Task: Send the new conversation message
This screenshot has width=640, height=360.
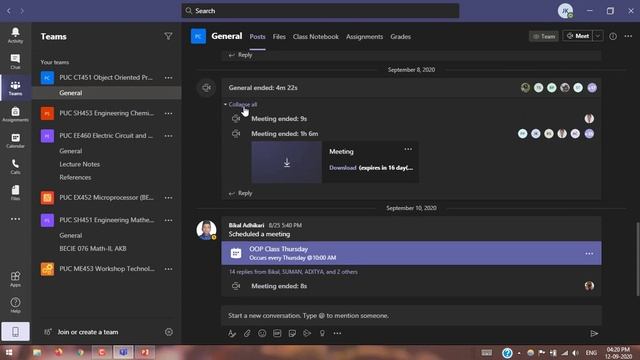Action: point(594,333)
